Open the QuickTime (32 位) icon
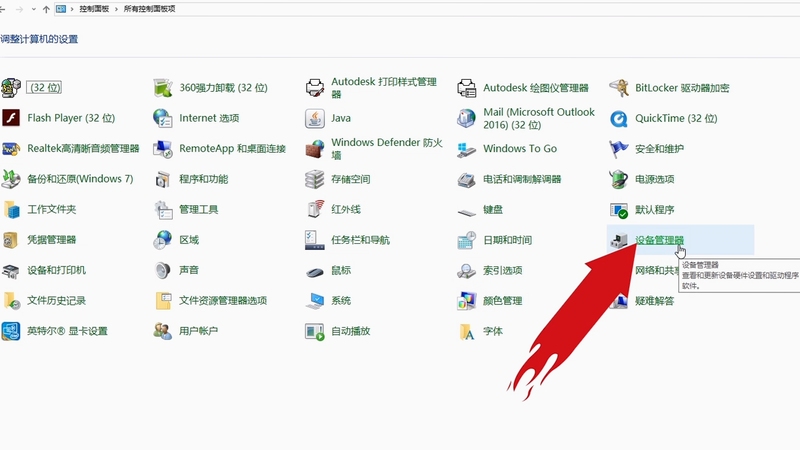800x450 pixels. click(x=619, y=119)
